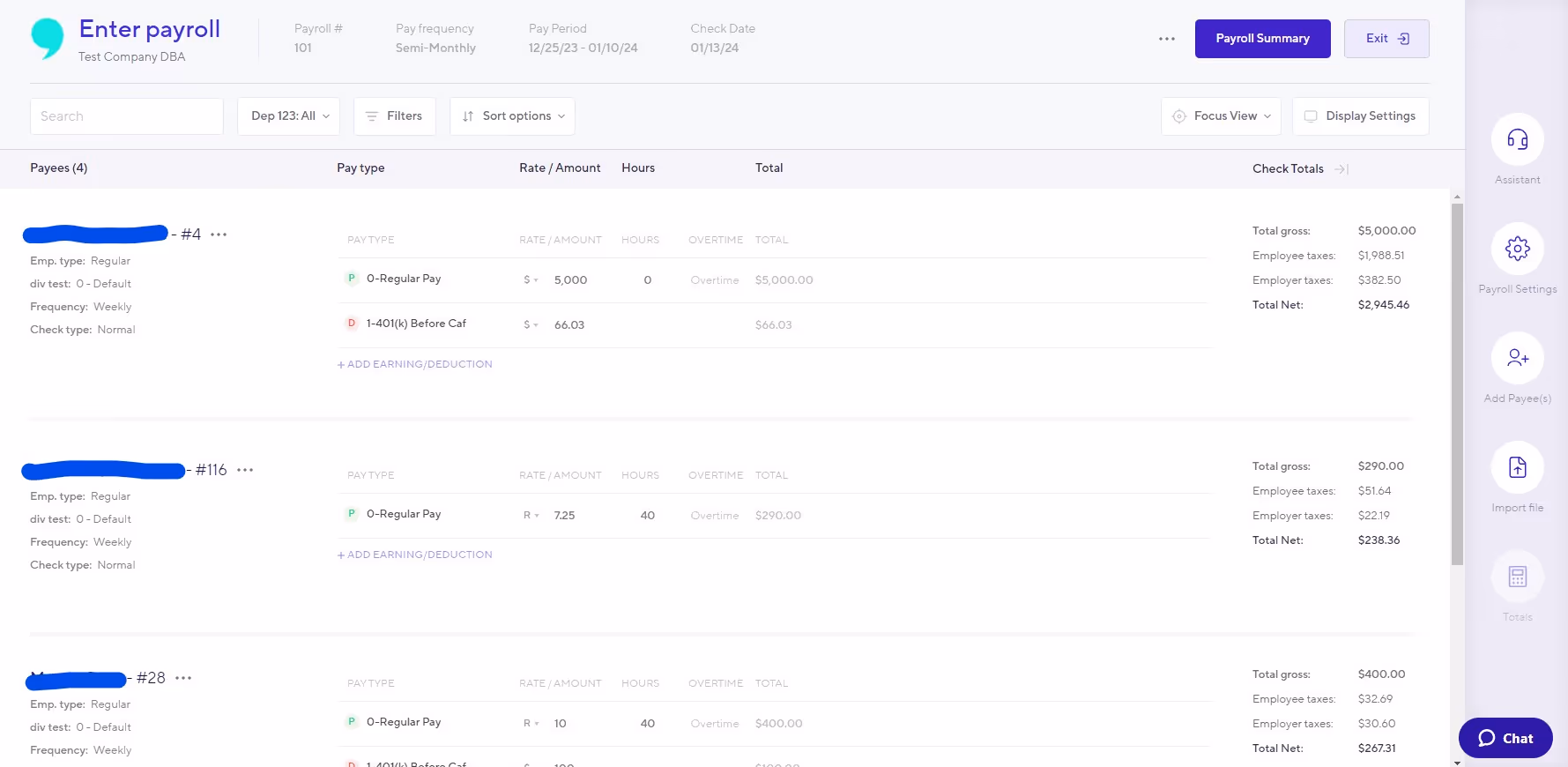This screenshot has width=1568, height=767.
Task: Collapse Check Totals column arrow
Action: click(1341, 168)
